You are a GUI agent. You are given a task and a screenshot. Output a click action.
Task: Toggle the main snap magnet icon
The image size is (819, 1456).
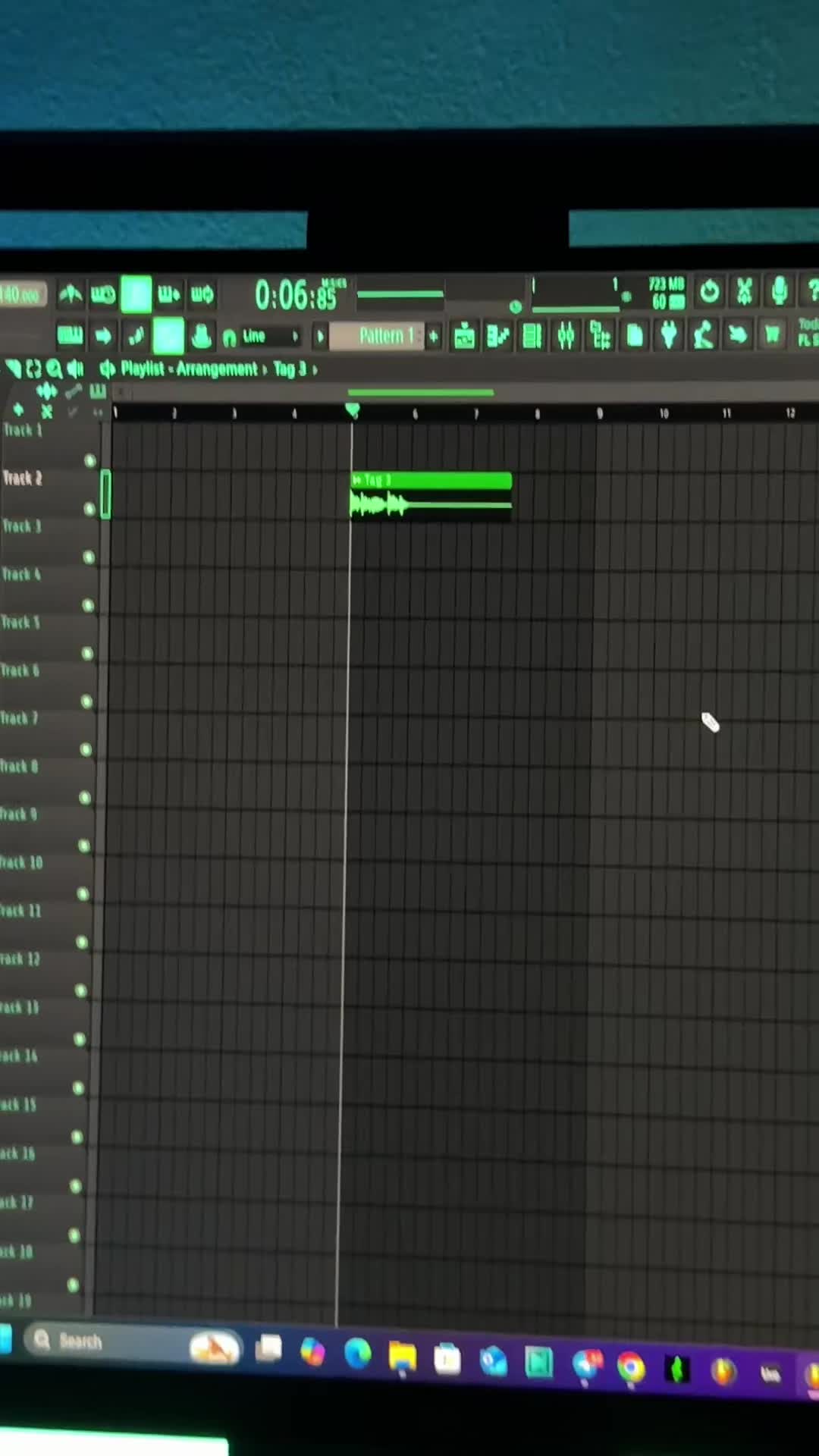(229, 337)
